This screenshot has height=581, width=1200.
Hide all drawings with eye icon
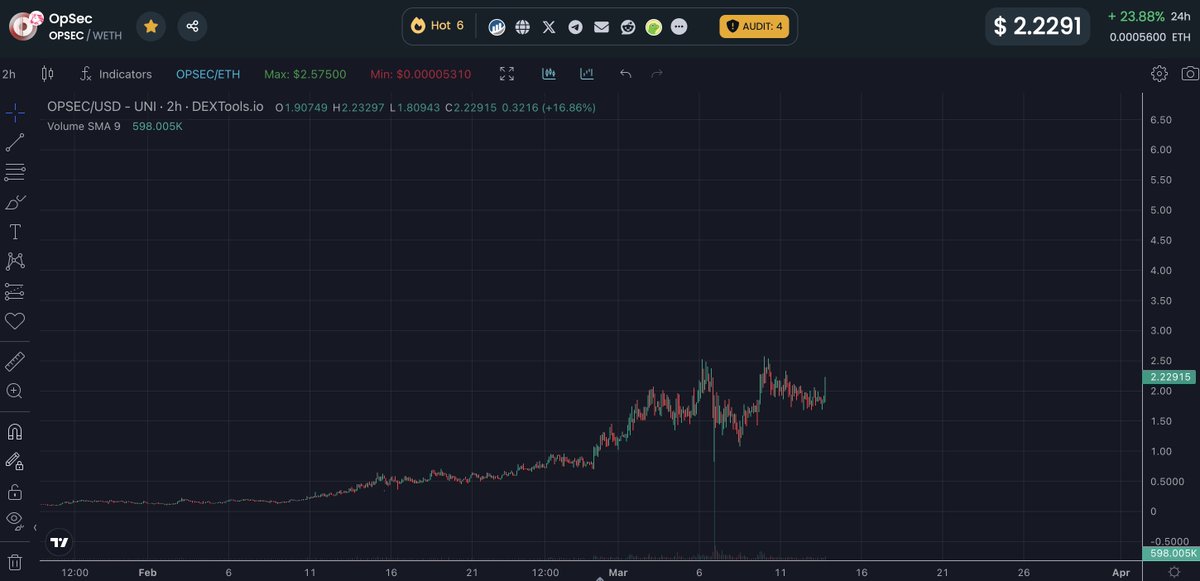pos(15,519)
